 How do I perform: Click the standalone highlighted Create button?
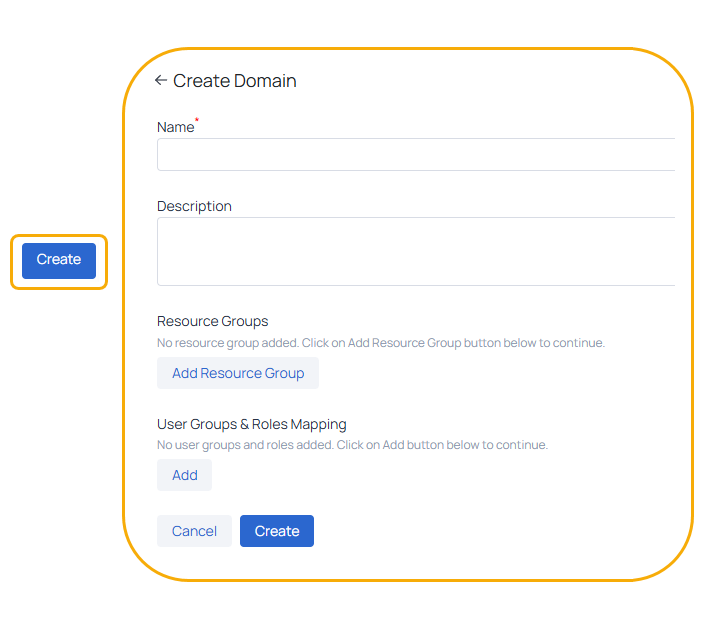pyautogui.click(x=59, y=261)
